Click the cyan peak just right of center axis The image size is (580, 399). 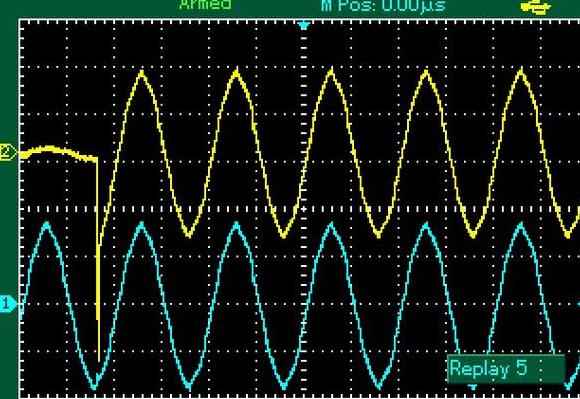331,225
